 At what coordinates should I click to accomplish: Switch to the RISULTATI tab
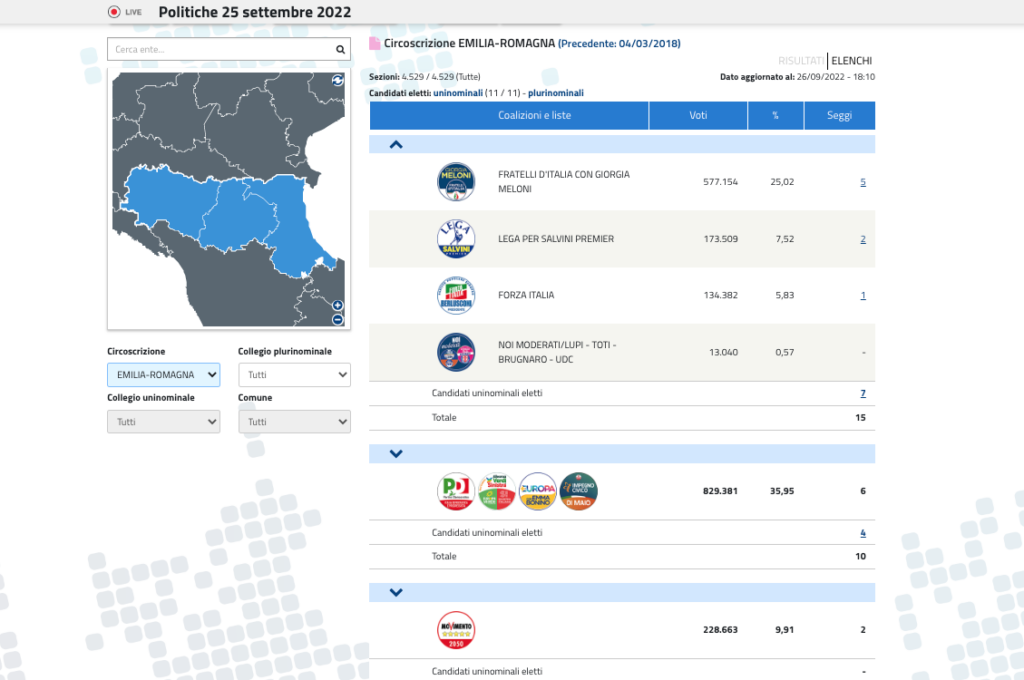[801, 61]
